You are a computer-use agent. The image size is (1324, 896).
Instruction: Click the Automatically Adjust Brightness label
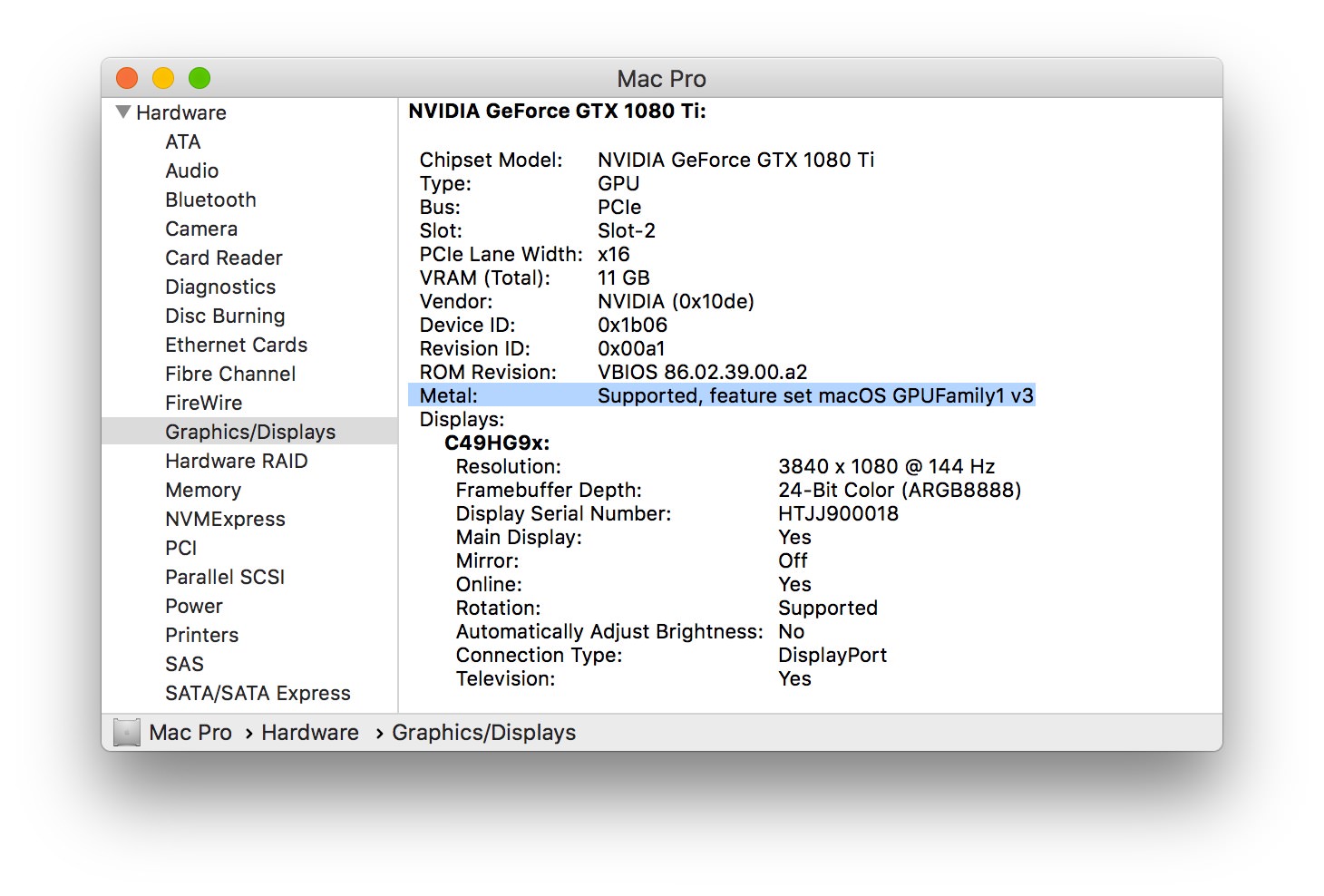pyautogui.click(x=609, y=631)
